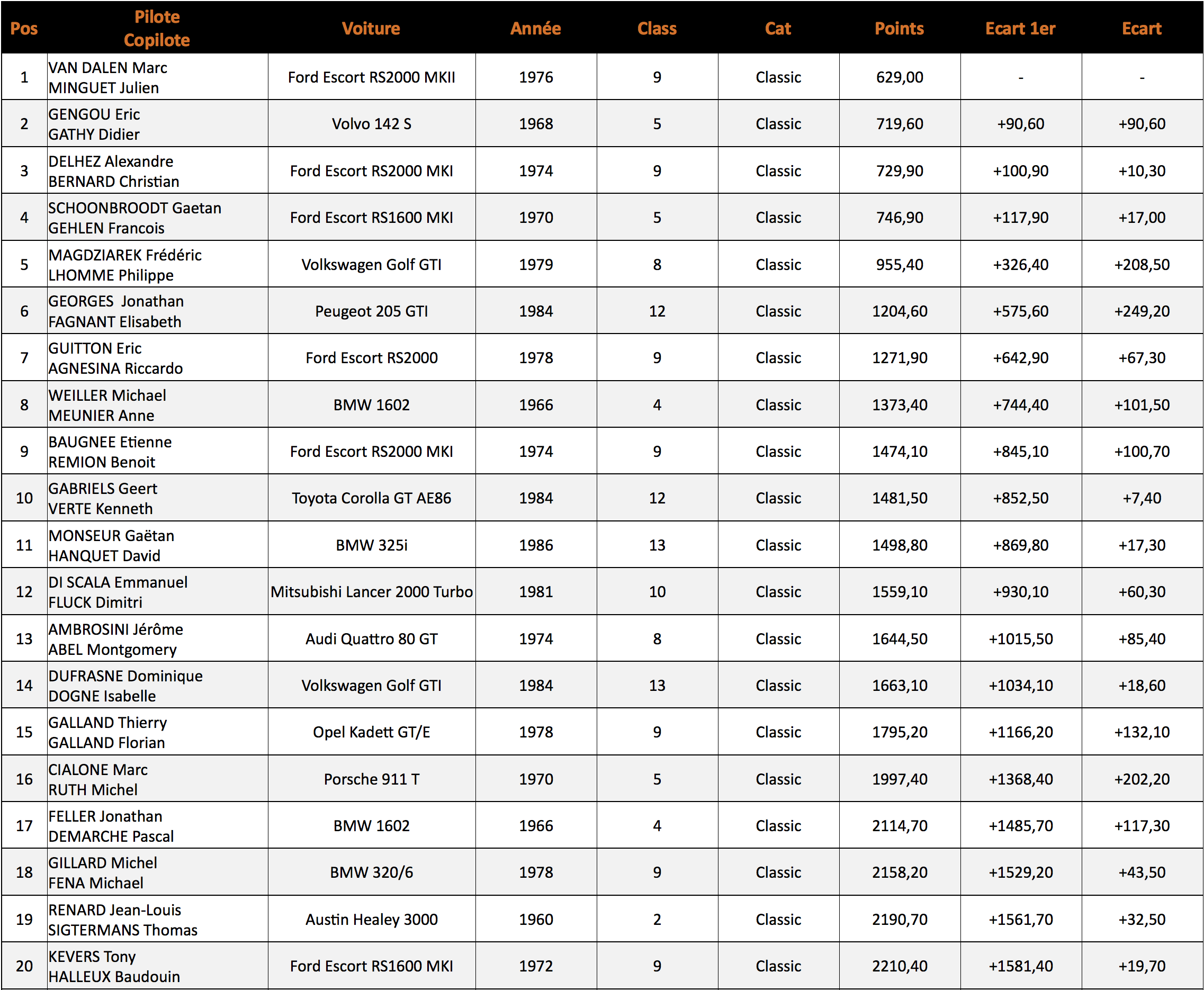Click the Cat column header
The height and width of the screenshot is (990, 1204).
pyautogui.click(x=778, y=29)
